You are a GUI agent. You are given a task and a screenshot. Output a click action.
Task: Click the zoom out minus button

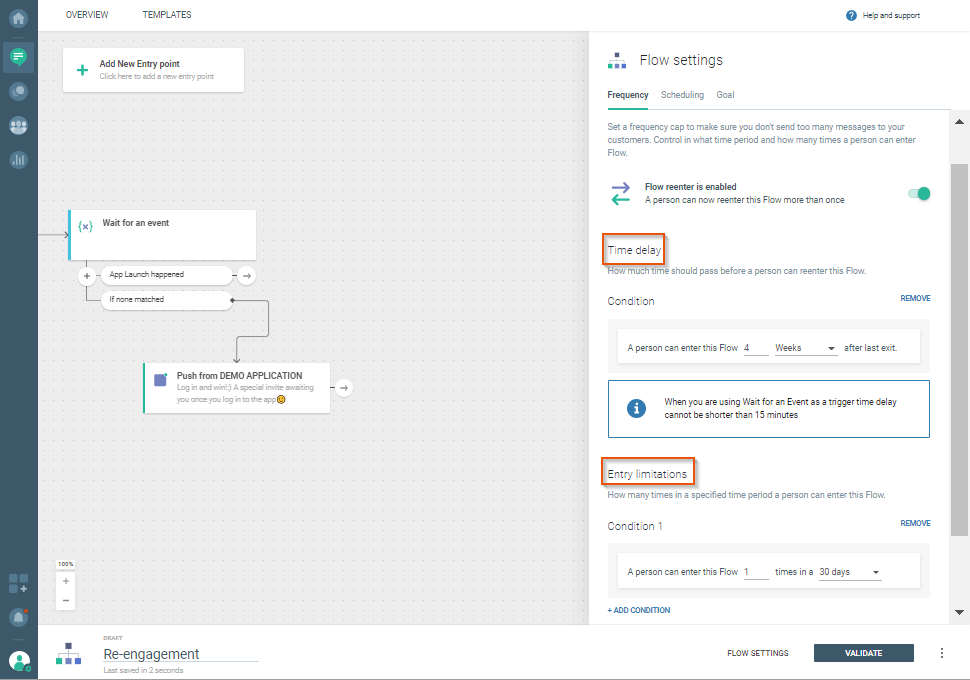click(x=66, y=600)
